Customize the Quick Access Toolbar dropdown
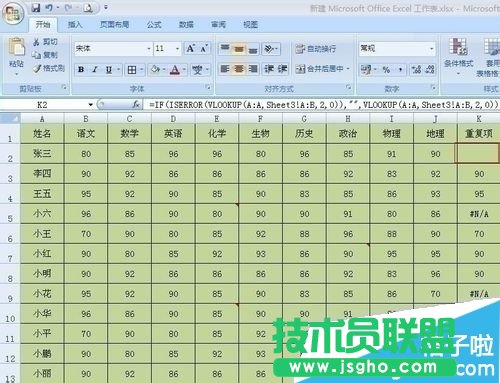Viewport: 500px width, 383px height. tap(106, 7)
